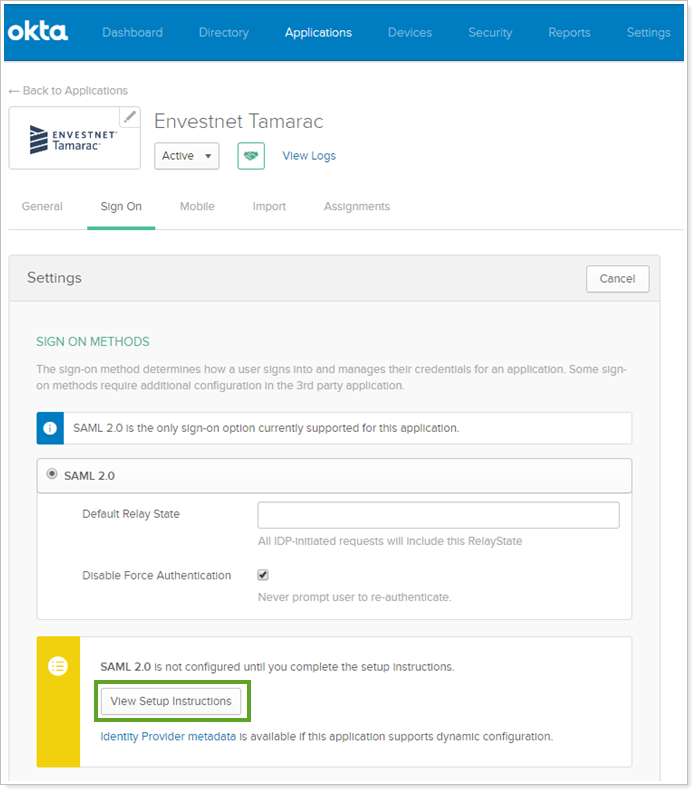Viewport: 697px width, 794px height.
Task: Toggle Disable Force Authentication checkbox
Action: click(263, 575)
